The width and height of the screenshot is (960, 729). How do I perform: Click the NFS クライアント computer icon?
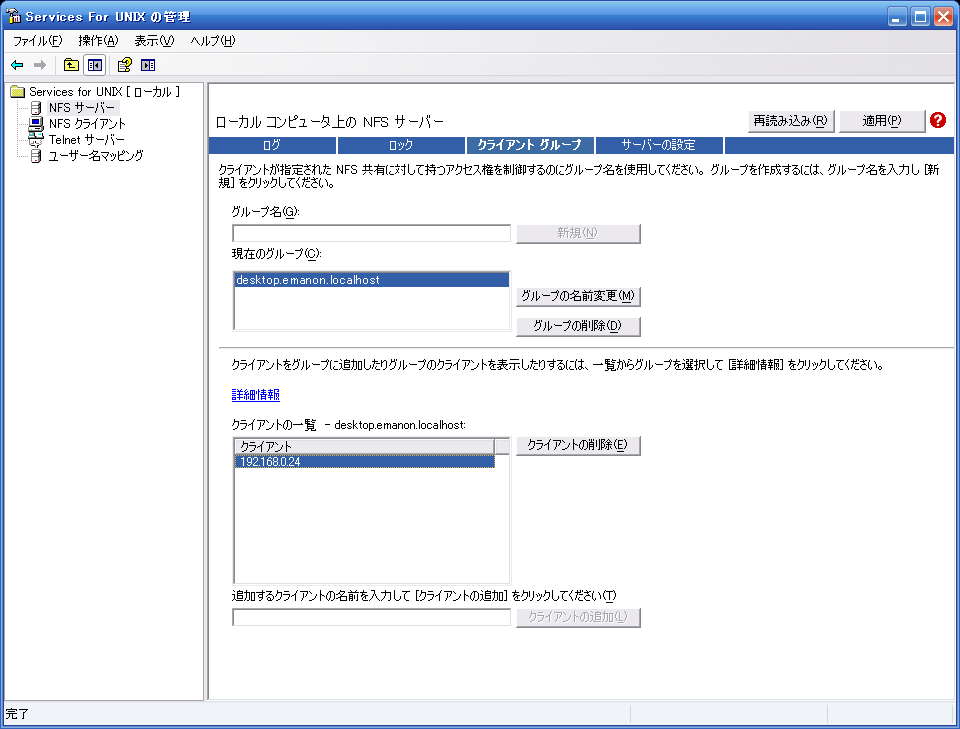pos(36,124)
